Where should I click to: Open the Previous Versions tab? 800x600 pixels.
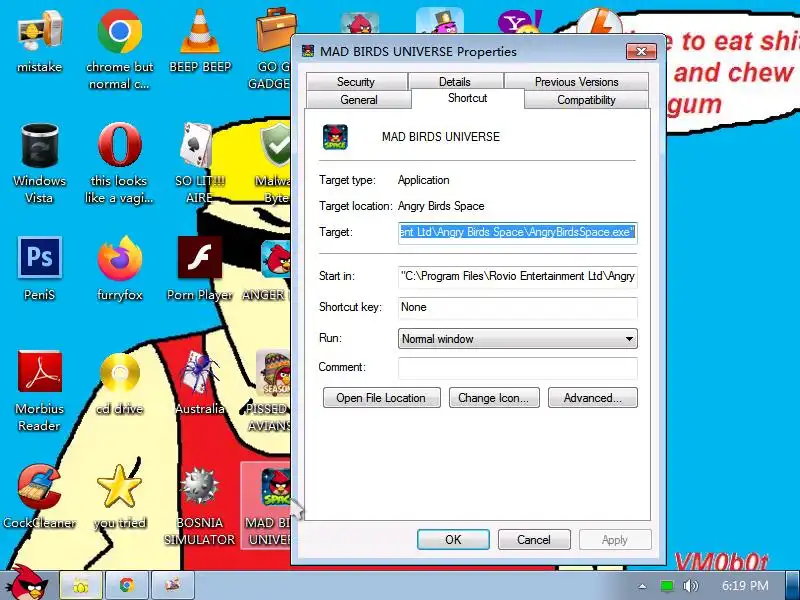(x=577, y=82)
